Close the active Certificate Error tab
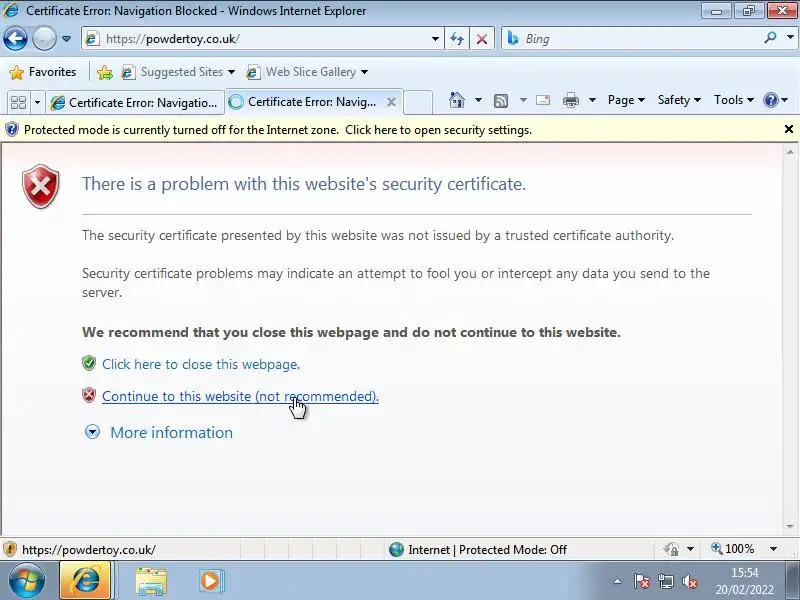800x600 pixels. pos(391,102)
